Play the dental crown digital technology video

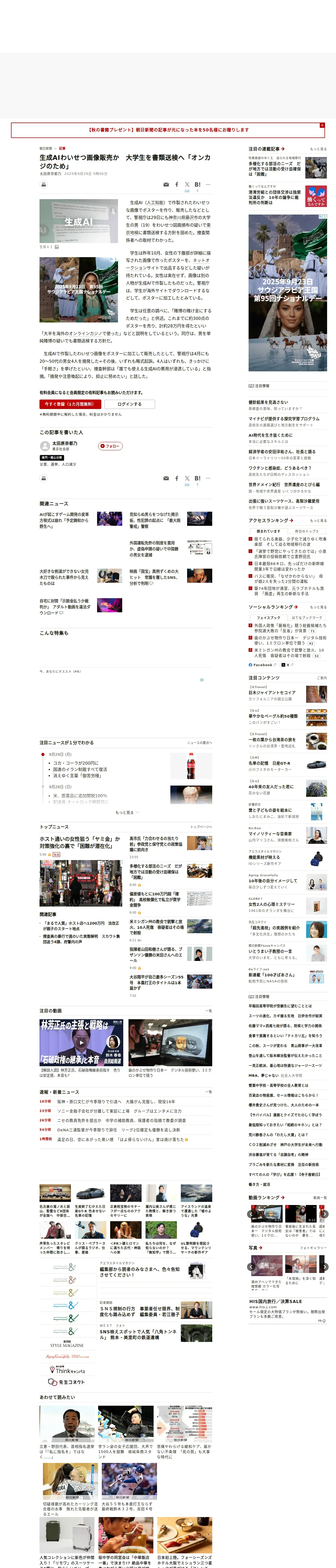[170, 1042]
